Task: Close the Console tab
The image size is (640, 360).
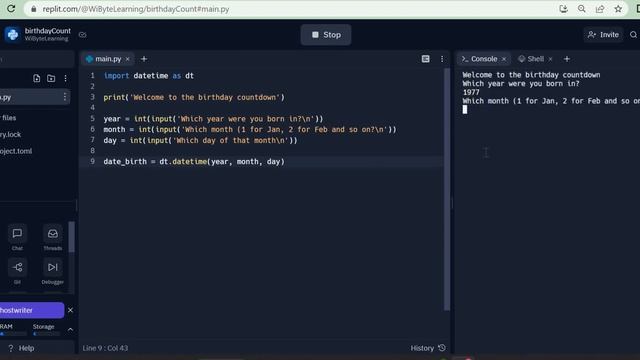Action: pyautogui.click(x=504, y=59)
